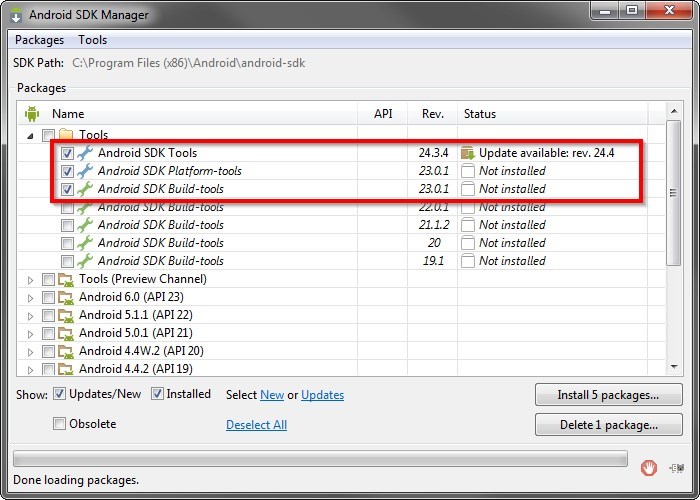This screenshot has width=700, height=500.
Task: Check the Build-tools 20 checkbox
Action: pos(67,243)
